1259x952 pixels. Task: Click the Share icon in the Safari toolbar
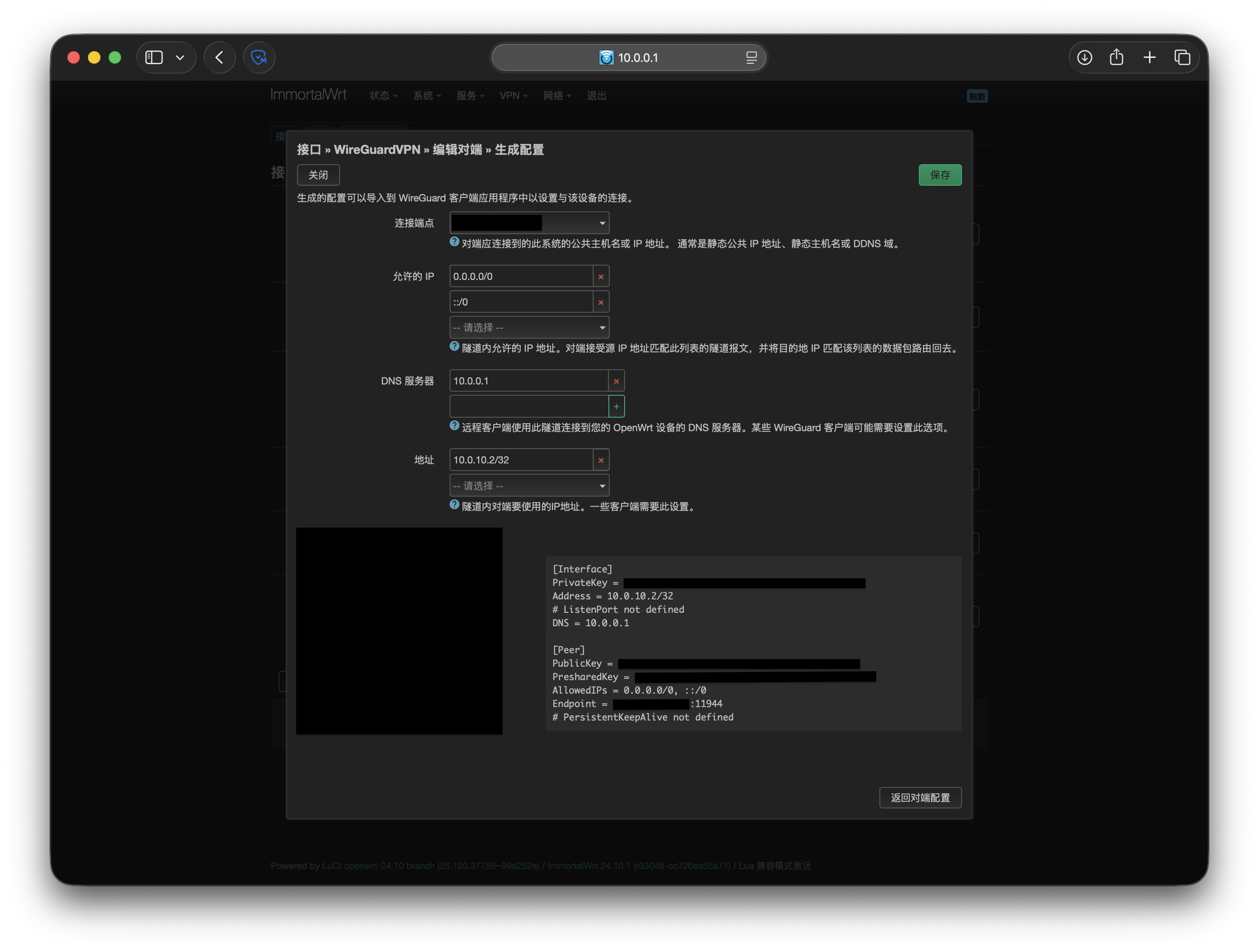coord(1116,57)
